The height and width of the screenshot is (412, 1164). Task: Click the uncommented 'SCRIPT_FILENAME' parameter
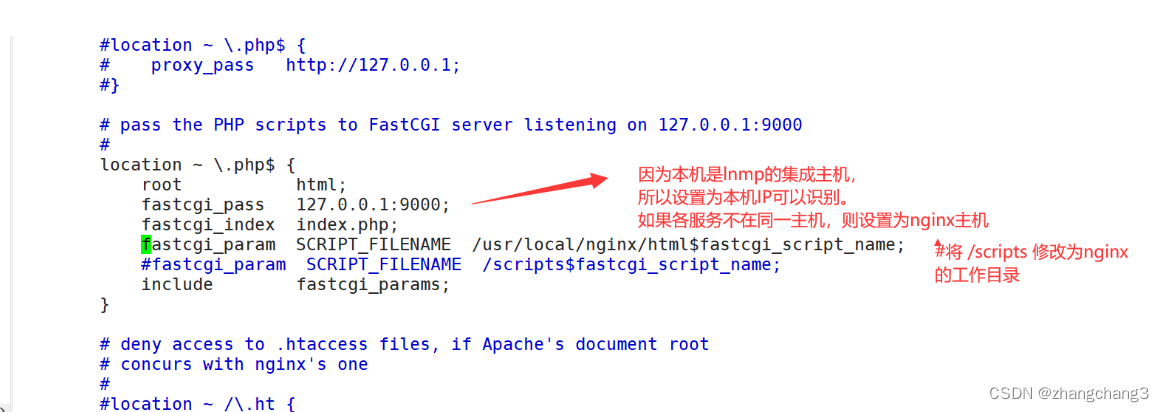pyautogui.click(x=373, y=245)
